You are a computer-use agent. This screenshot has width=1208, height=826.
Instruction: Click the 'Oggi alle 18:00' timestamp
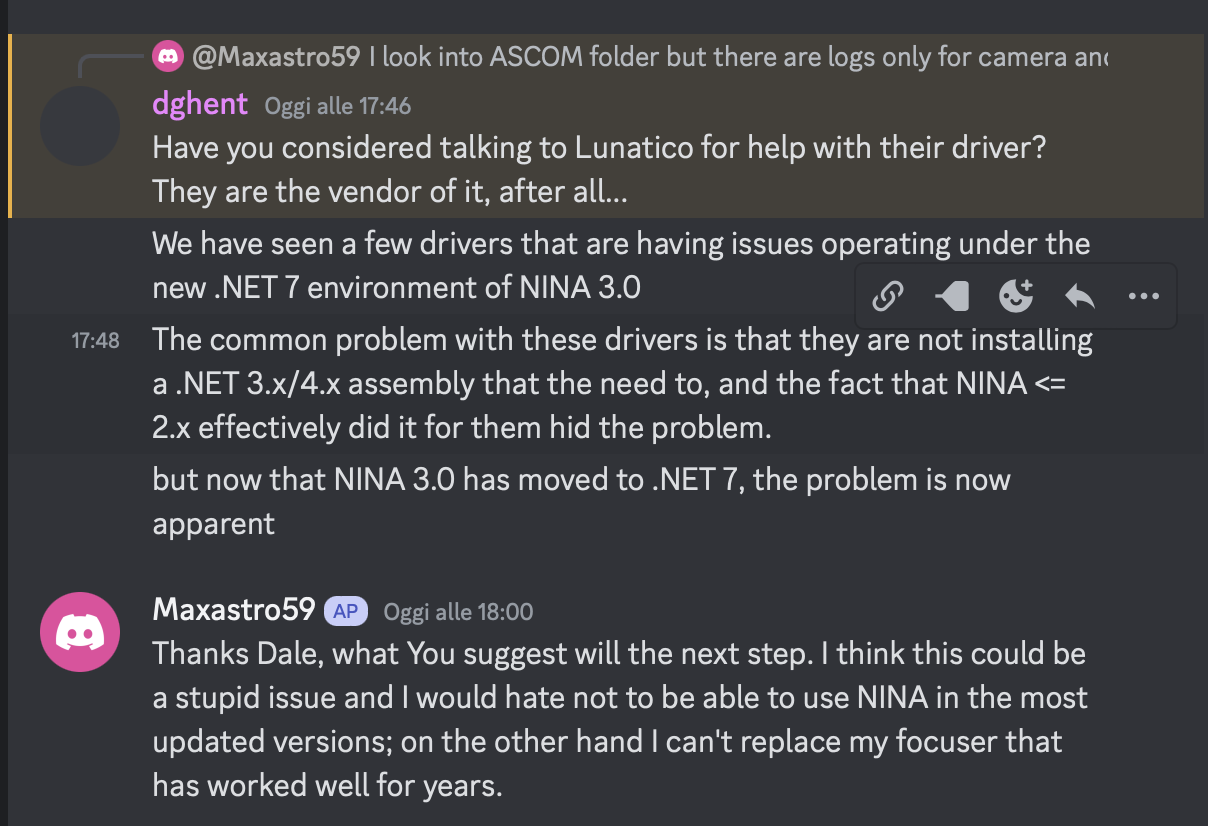[x=458, y=612]
